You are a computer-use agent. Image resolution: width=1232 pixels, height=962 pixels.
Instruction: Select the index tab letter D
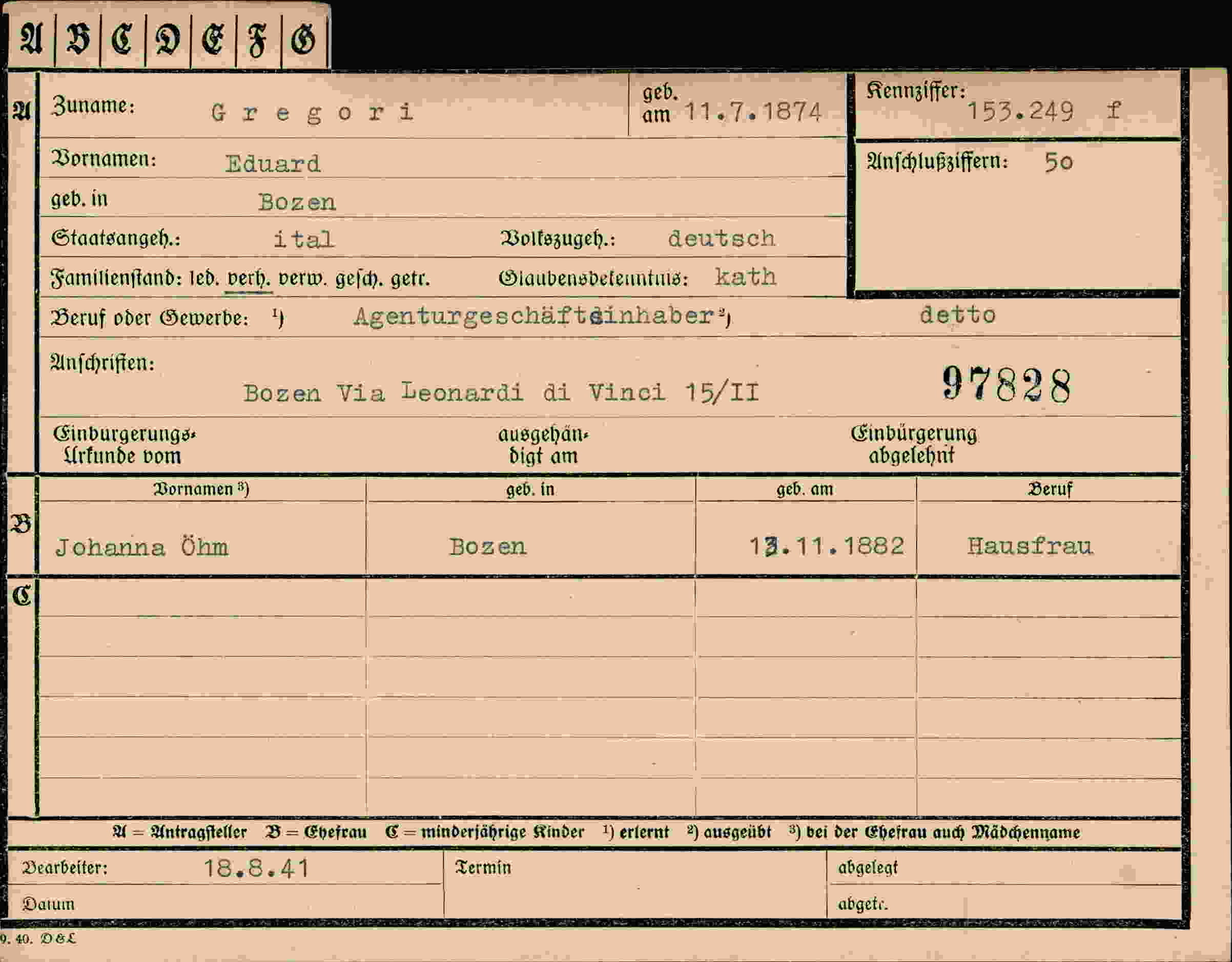point(168,39)
